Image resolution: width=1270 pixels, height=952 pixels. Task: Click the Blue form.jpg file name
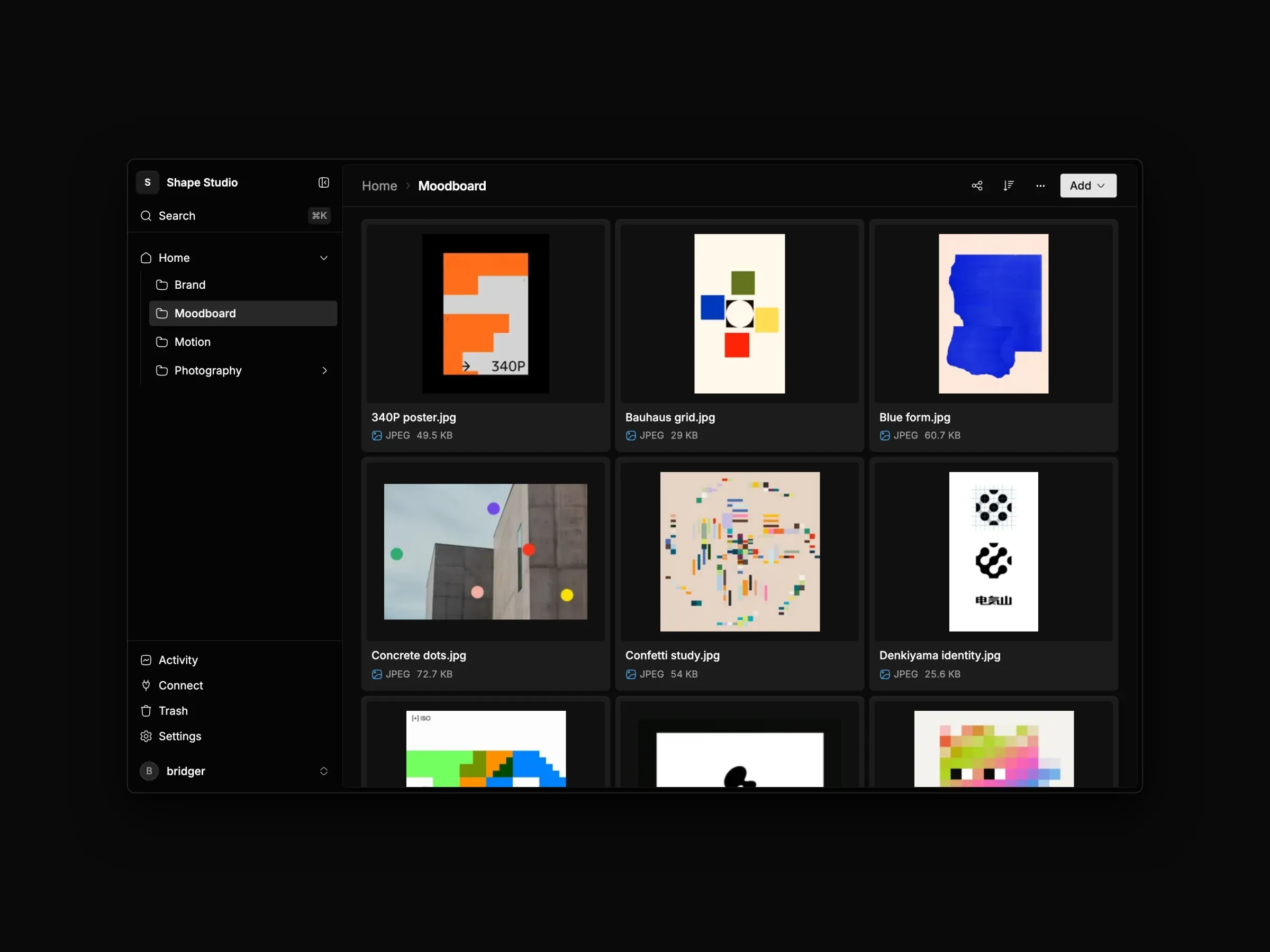point(914,417)
